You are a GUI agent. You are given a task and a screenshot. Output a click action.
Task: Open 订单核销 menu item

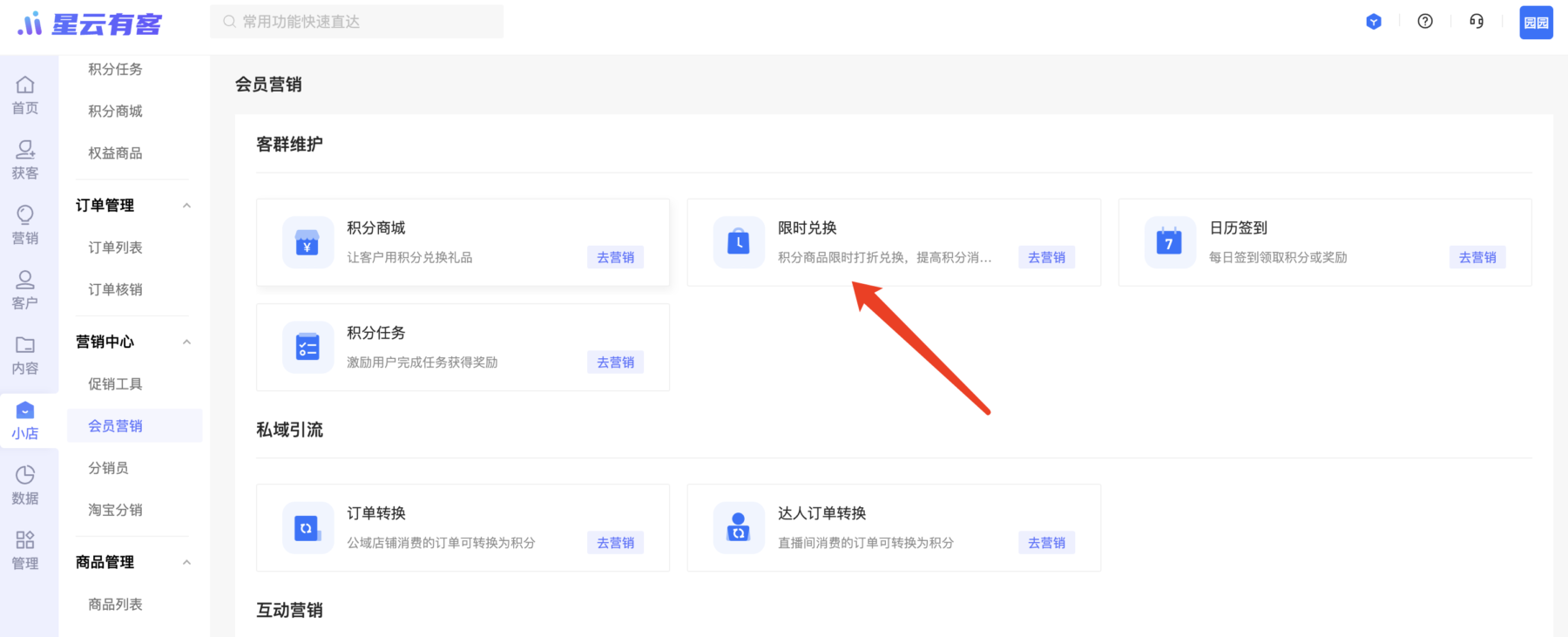[115, 289]
